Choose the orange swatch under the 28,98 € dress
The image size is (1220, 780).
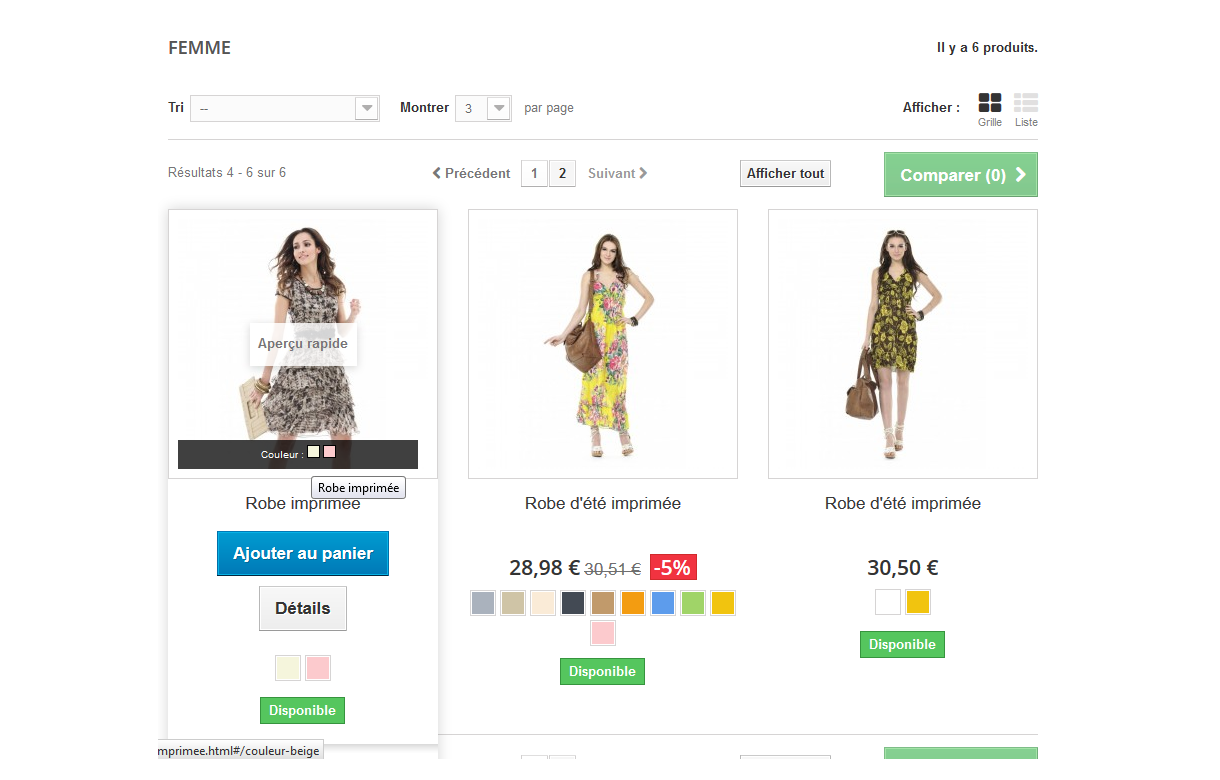[633, 603]
